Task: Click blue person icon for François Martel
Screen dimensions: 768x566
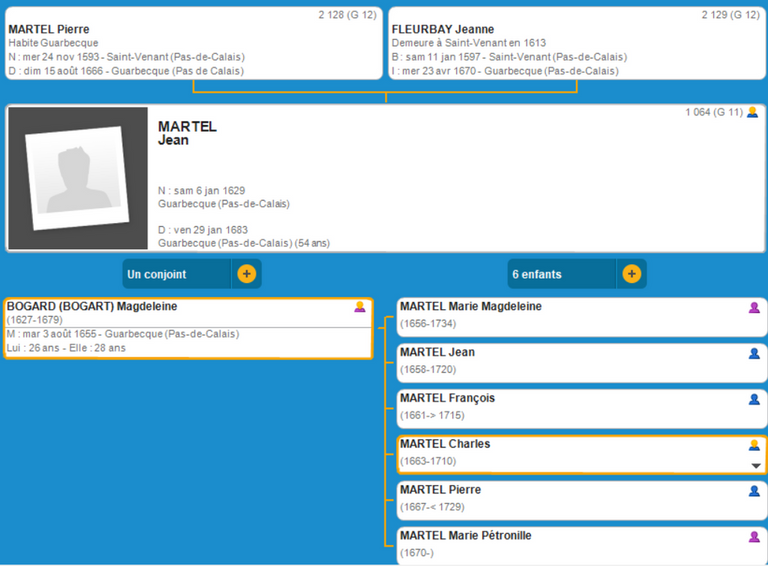Action: 755,399
